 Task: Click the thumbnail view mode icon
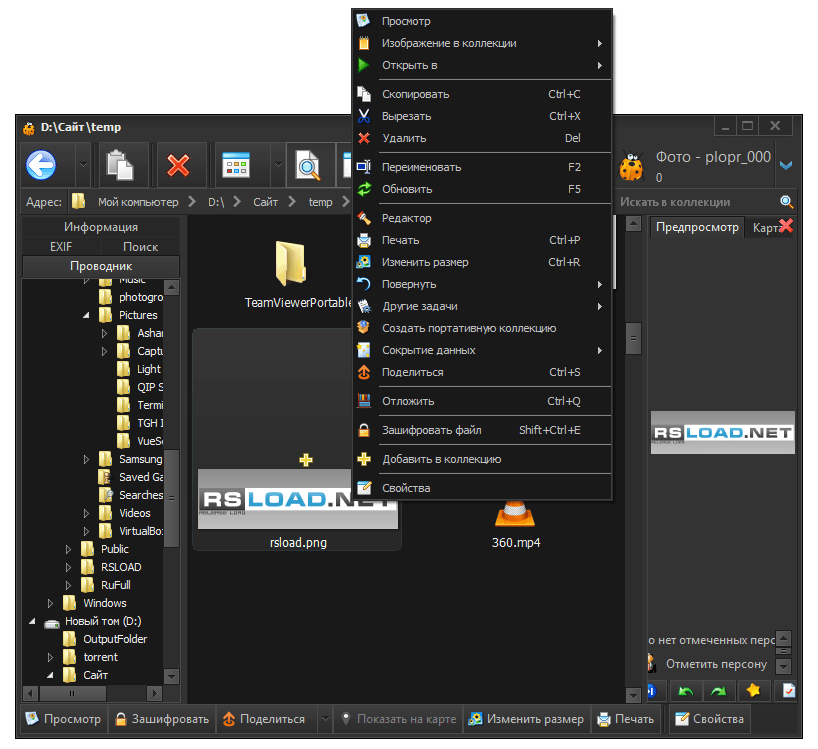tap(237, 165)
